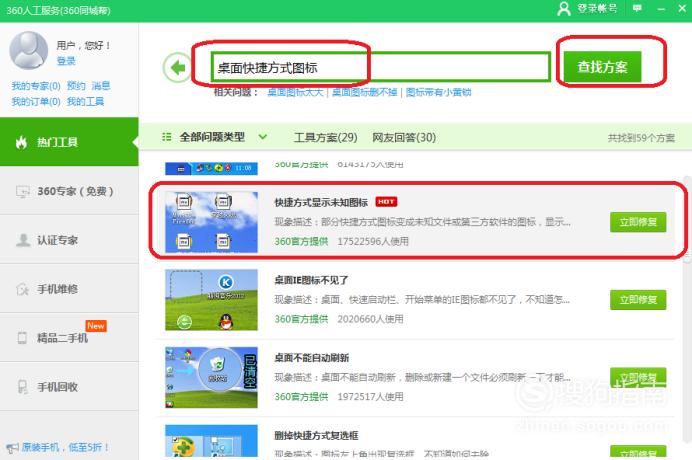This screenshot has width=692, height=460.
Task: Click 立即修复 for 桌面不能自动刷新
Action: tap(638, 377)
